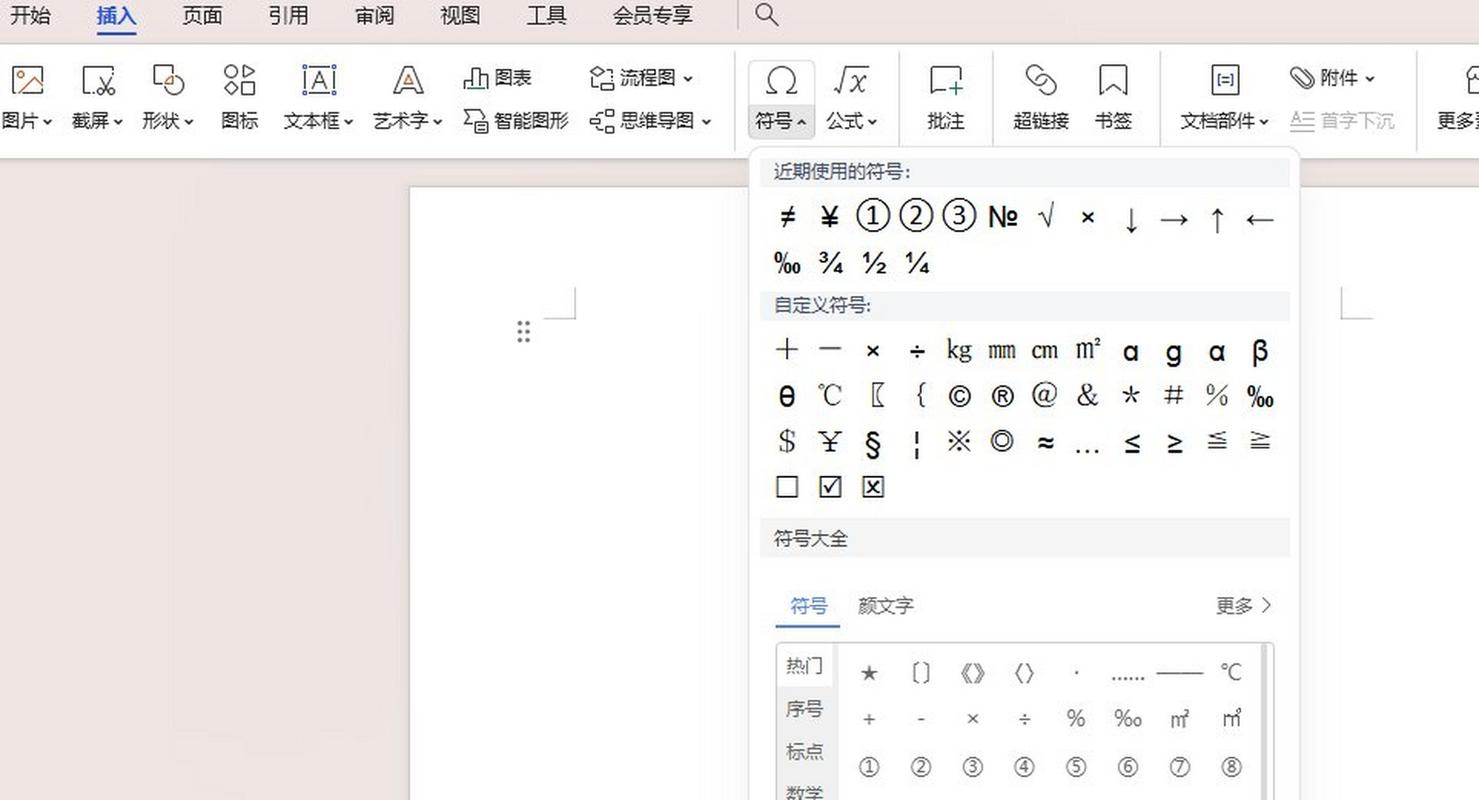1479x800 pixels.
Task: Insert the ⑧ circled number symbol
Action: 1232,767
